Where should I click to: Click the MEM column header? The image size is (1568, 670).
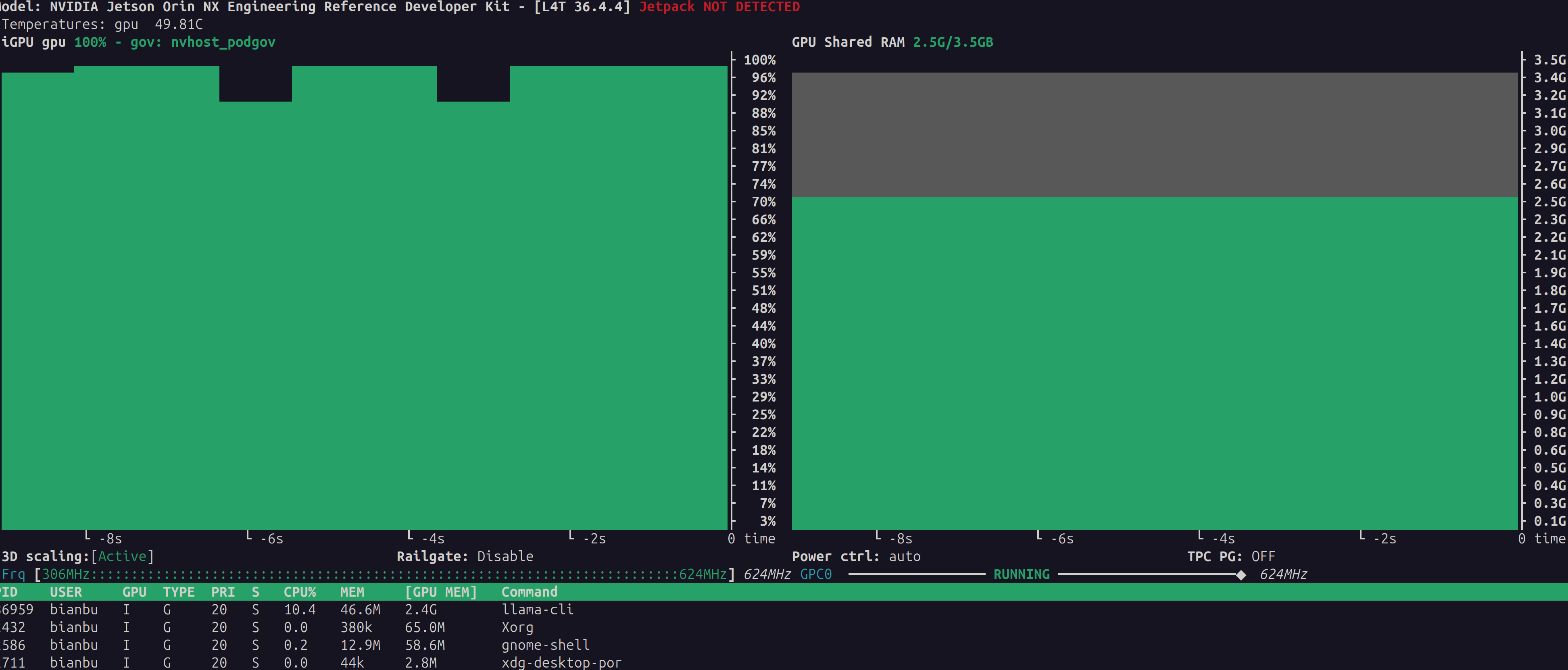coord(352,592)
